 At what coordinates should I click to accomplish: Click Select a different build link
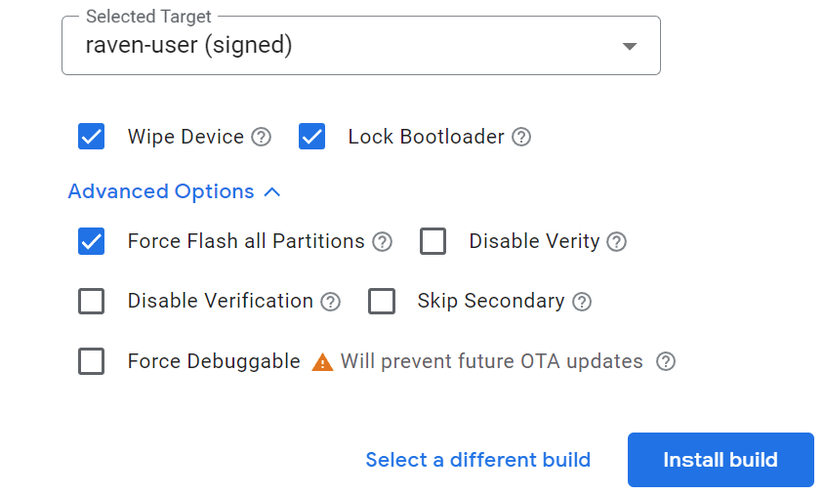coord(478,460)
